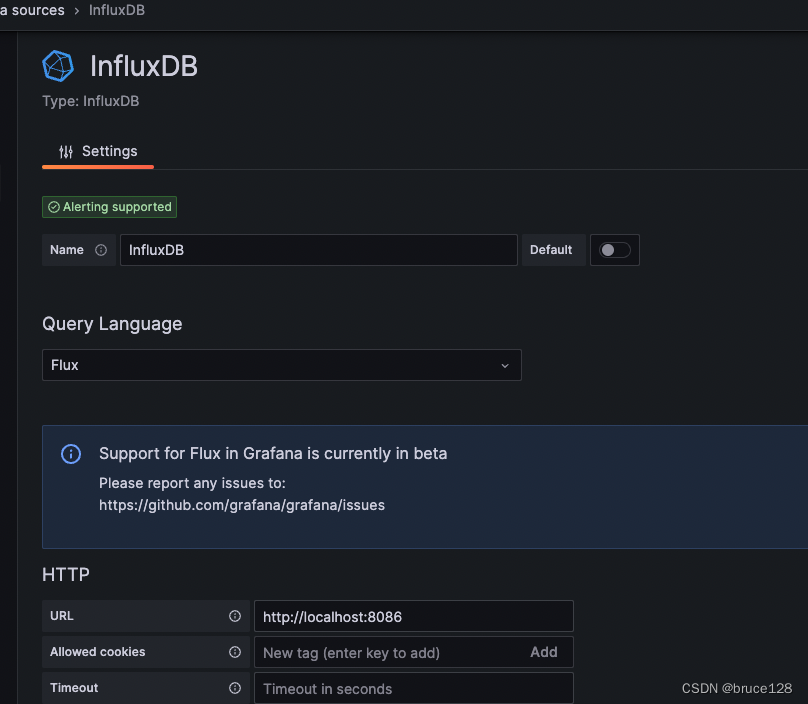Click the Timeout info icon
808x704 pixels.
click(x=235, y=688)
